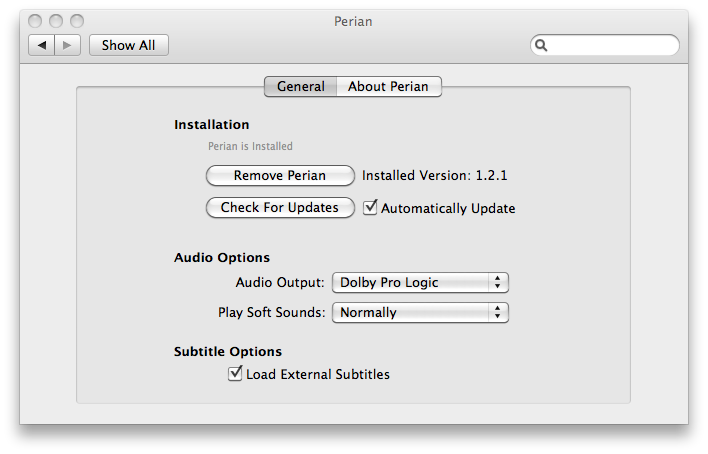The height and width of the screenshot is (454, 708).
Task: Uncheck Load External Subtitles
Action: click(x=235, y=374)
